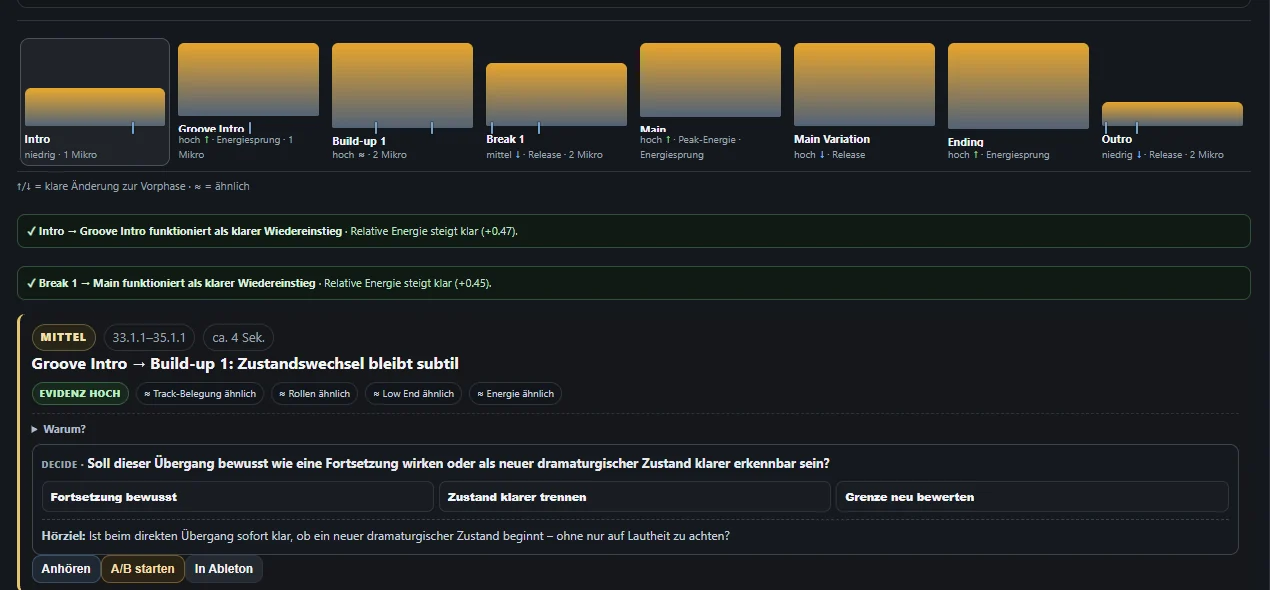Start the A/B comparison
Image resolution: width=1270 pixels, height=590 pixels.
(x=142, y=569)
